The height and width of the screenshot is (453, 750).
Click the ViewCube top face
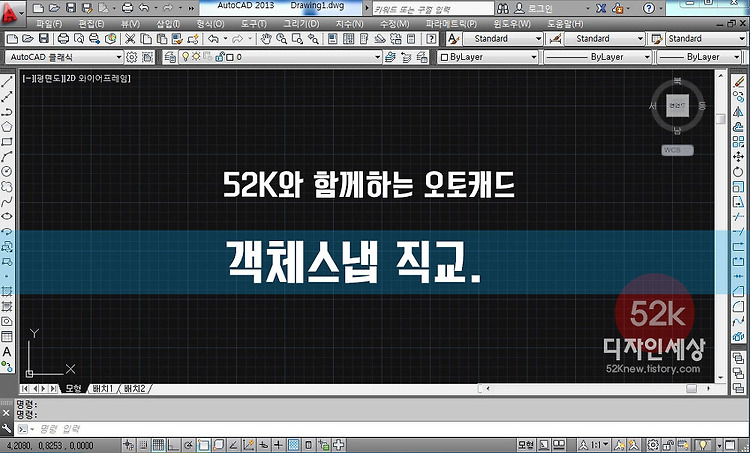point(677,105)
